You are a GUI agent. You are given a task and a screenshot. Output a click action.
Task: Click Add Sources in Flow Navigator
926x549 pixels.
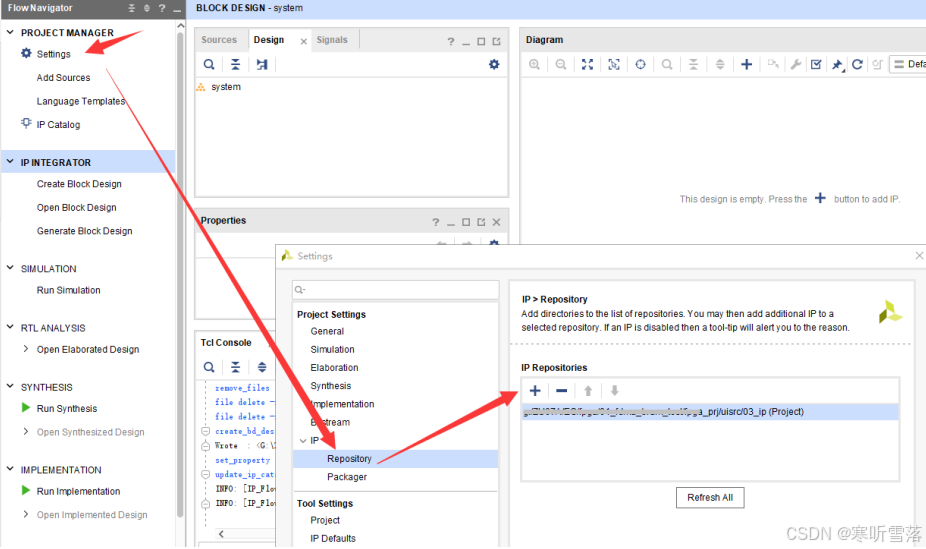click(63, 77)
